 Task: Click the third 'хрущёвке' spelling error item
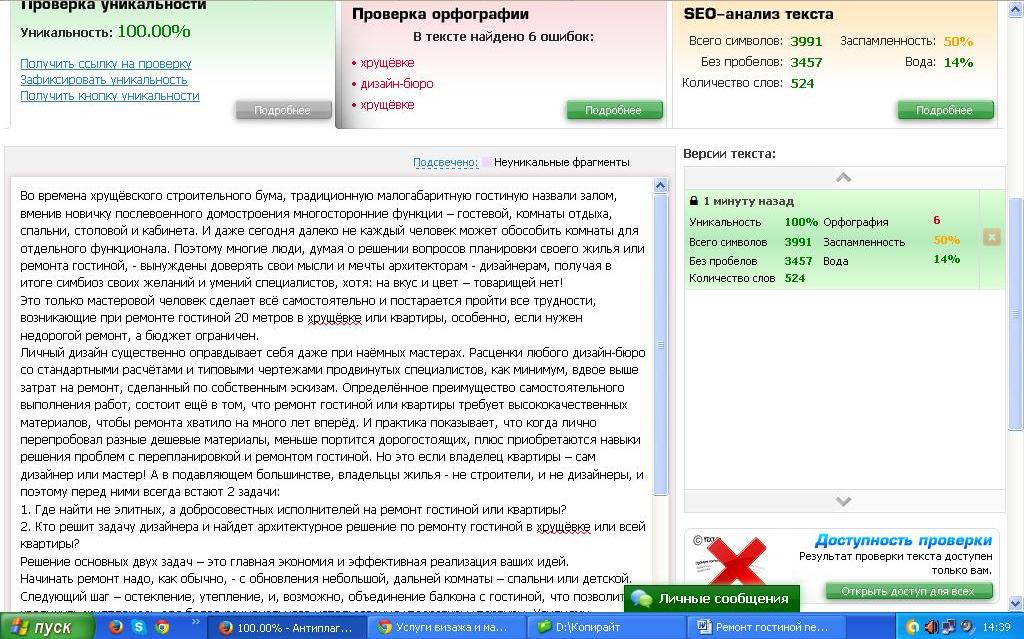point(387,105)
